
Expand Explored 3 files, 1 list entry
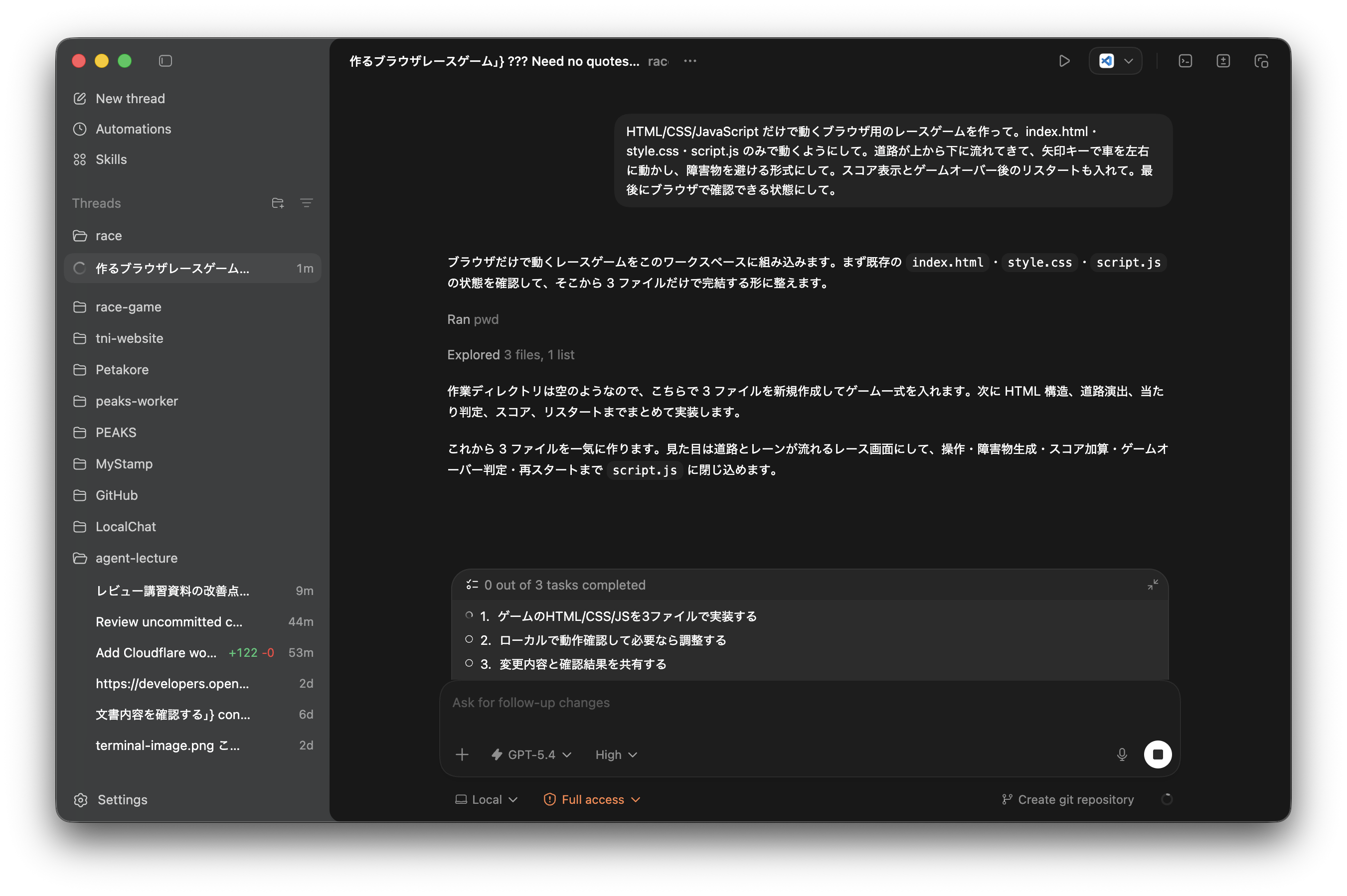click(510, 355)
